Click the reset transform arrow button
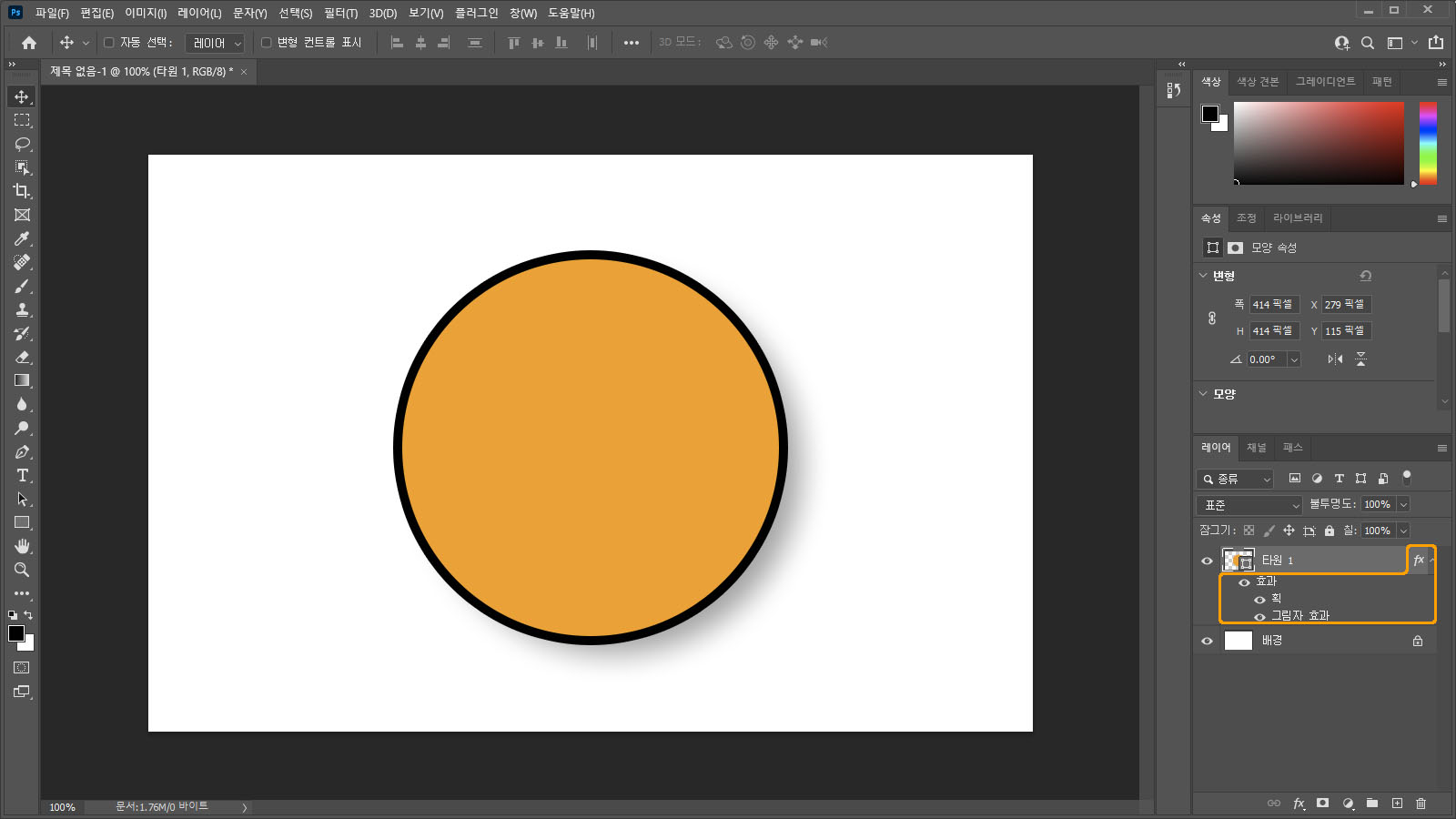The image size is (1456, 819). click(x=1365, y=276)
